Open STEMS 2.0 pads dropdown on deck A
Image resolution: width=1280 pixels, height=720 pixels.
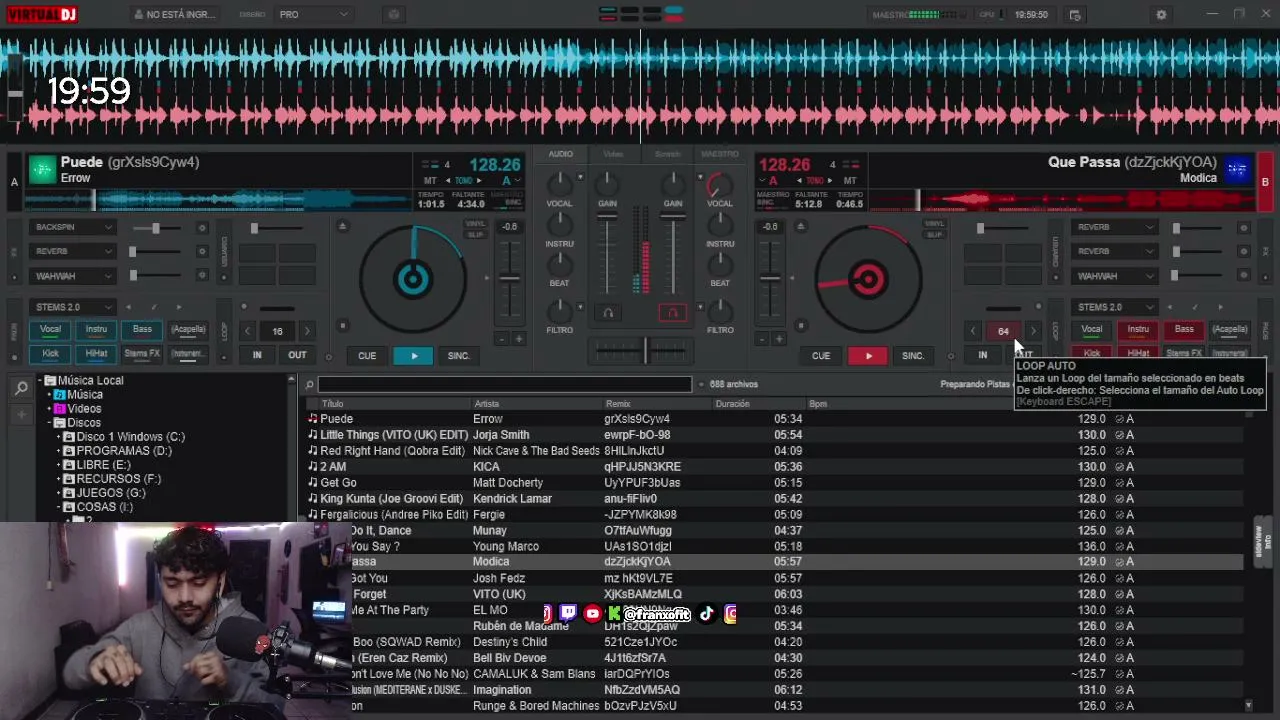click(72, 307)
